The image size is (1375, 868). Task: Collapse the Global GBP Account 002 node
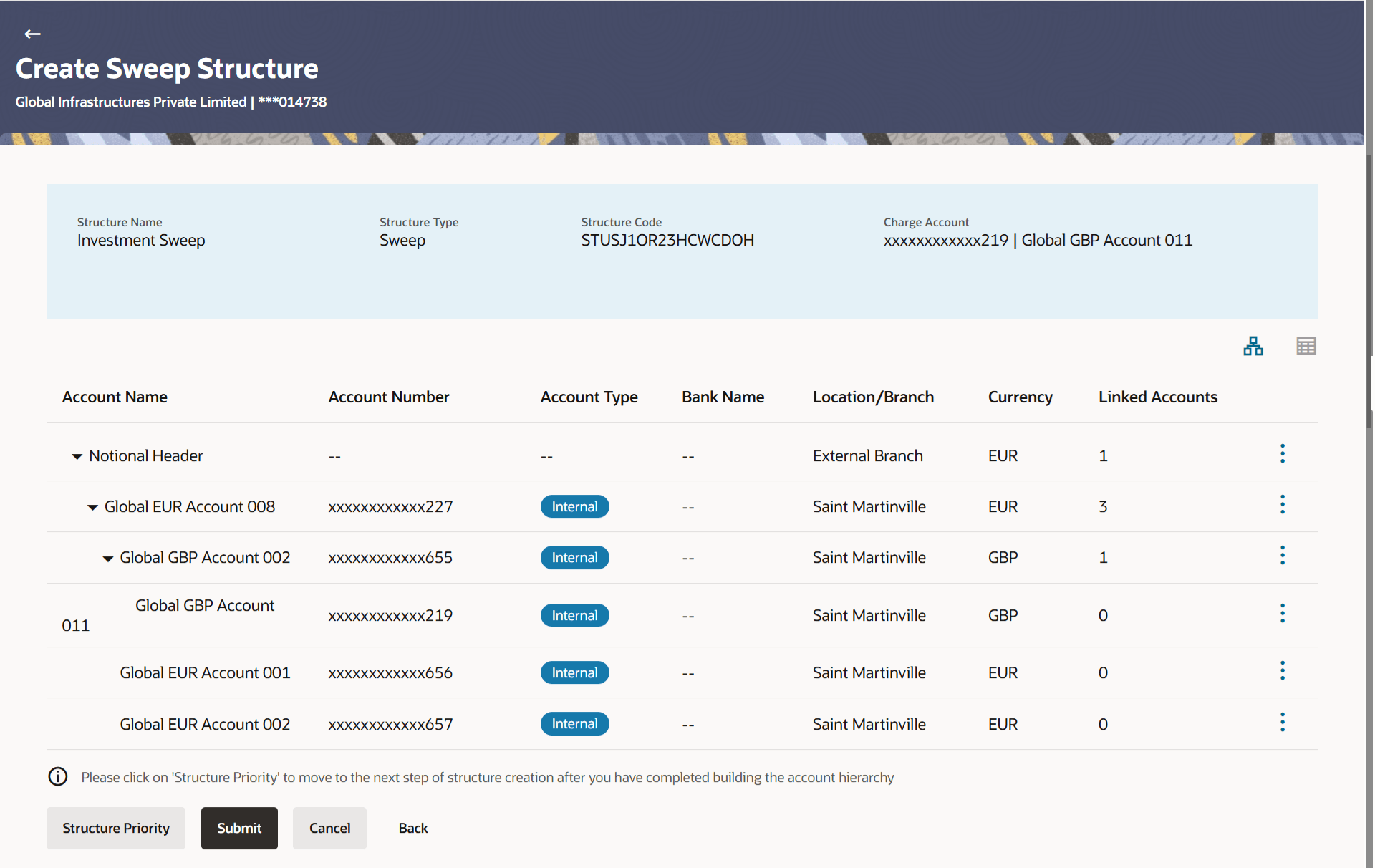click(x=107, y=559)
